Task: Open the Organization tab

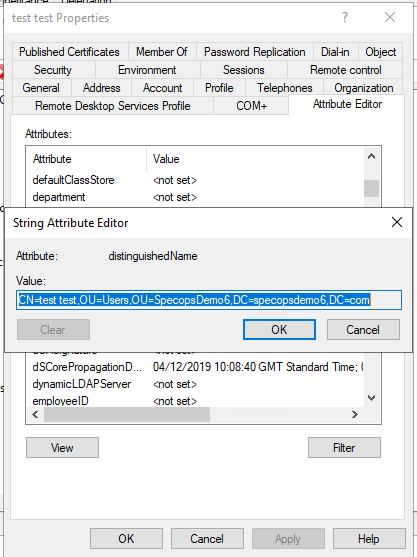Action: point(363,88)
